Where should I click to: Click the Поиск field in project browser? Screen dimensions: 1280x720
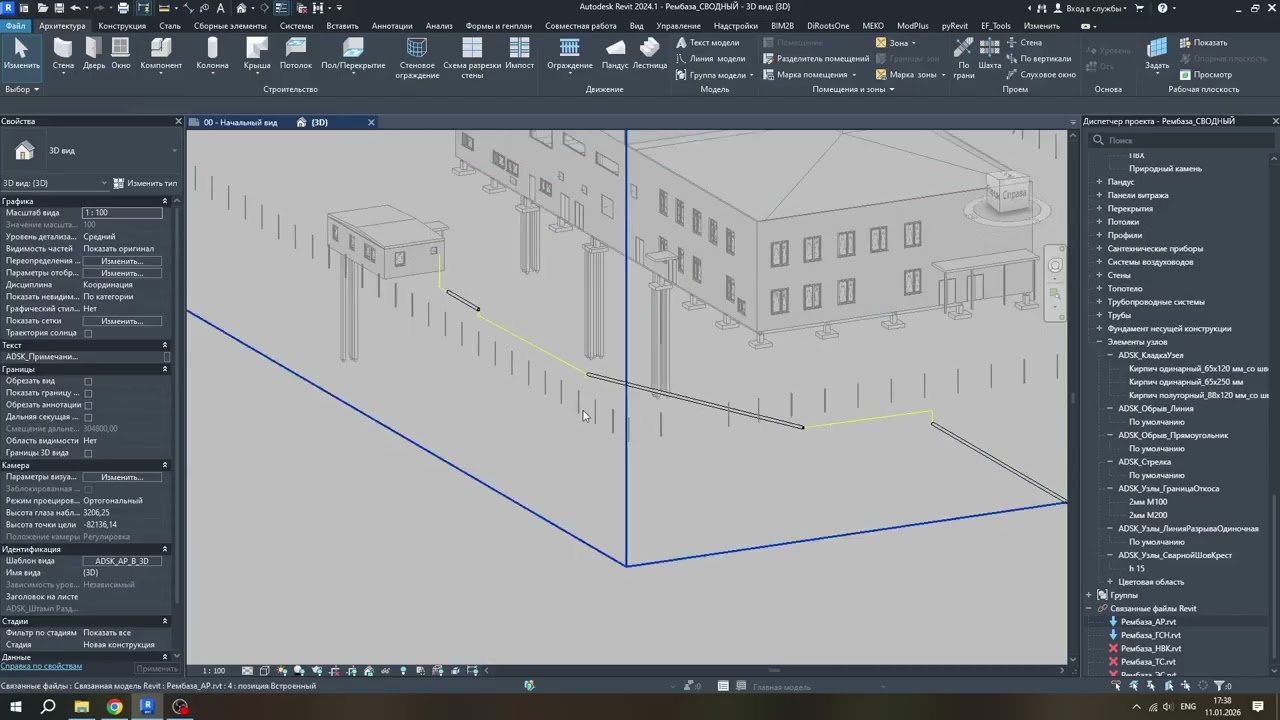click(x=1180, y=140)
